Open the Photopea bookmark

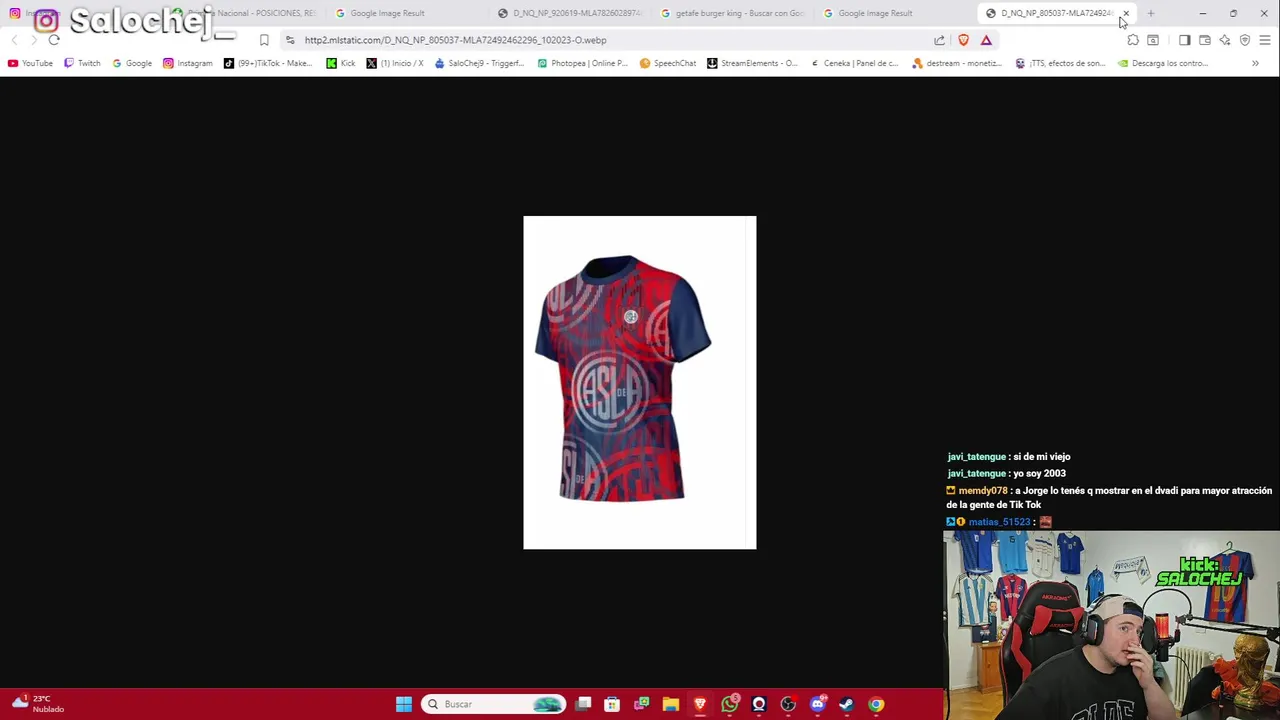[x=582, y=63]
